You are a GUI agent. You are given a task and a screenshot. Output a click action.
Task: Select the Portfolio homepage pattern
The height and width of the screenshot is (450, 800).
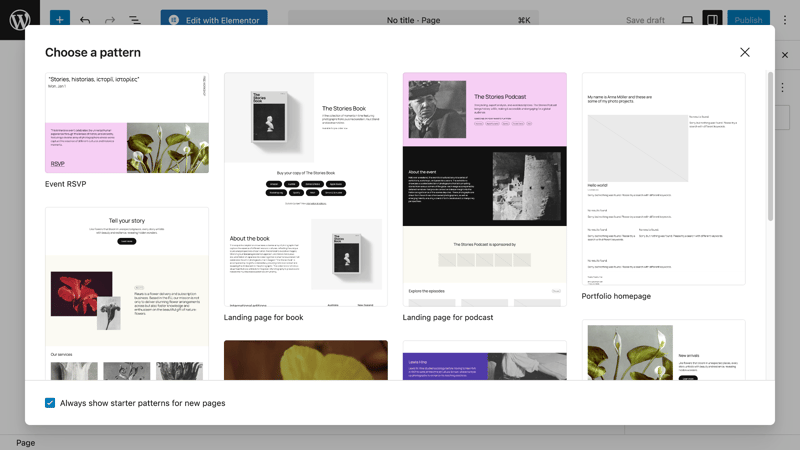[663, 180]
